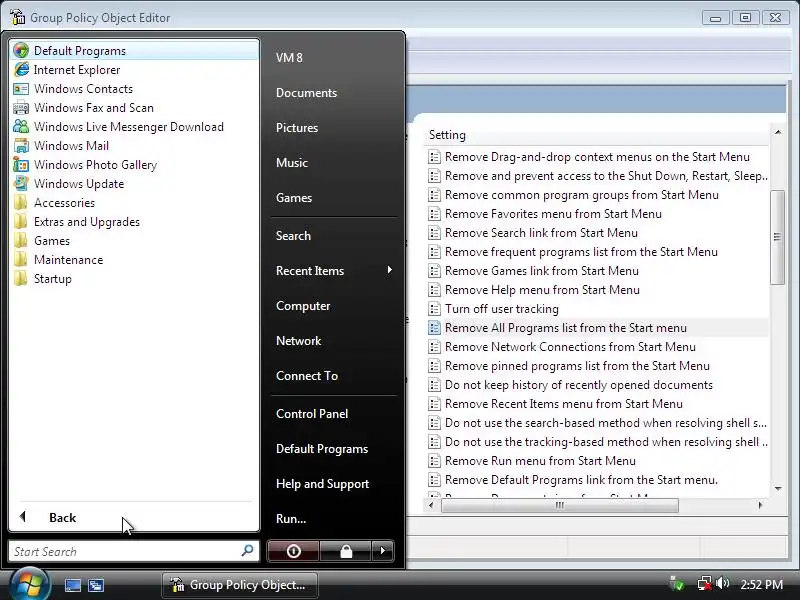This screenshot has height=600, width=800.
Task: Open the Windows Fax and Scan icon
Action: (21, 108)
